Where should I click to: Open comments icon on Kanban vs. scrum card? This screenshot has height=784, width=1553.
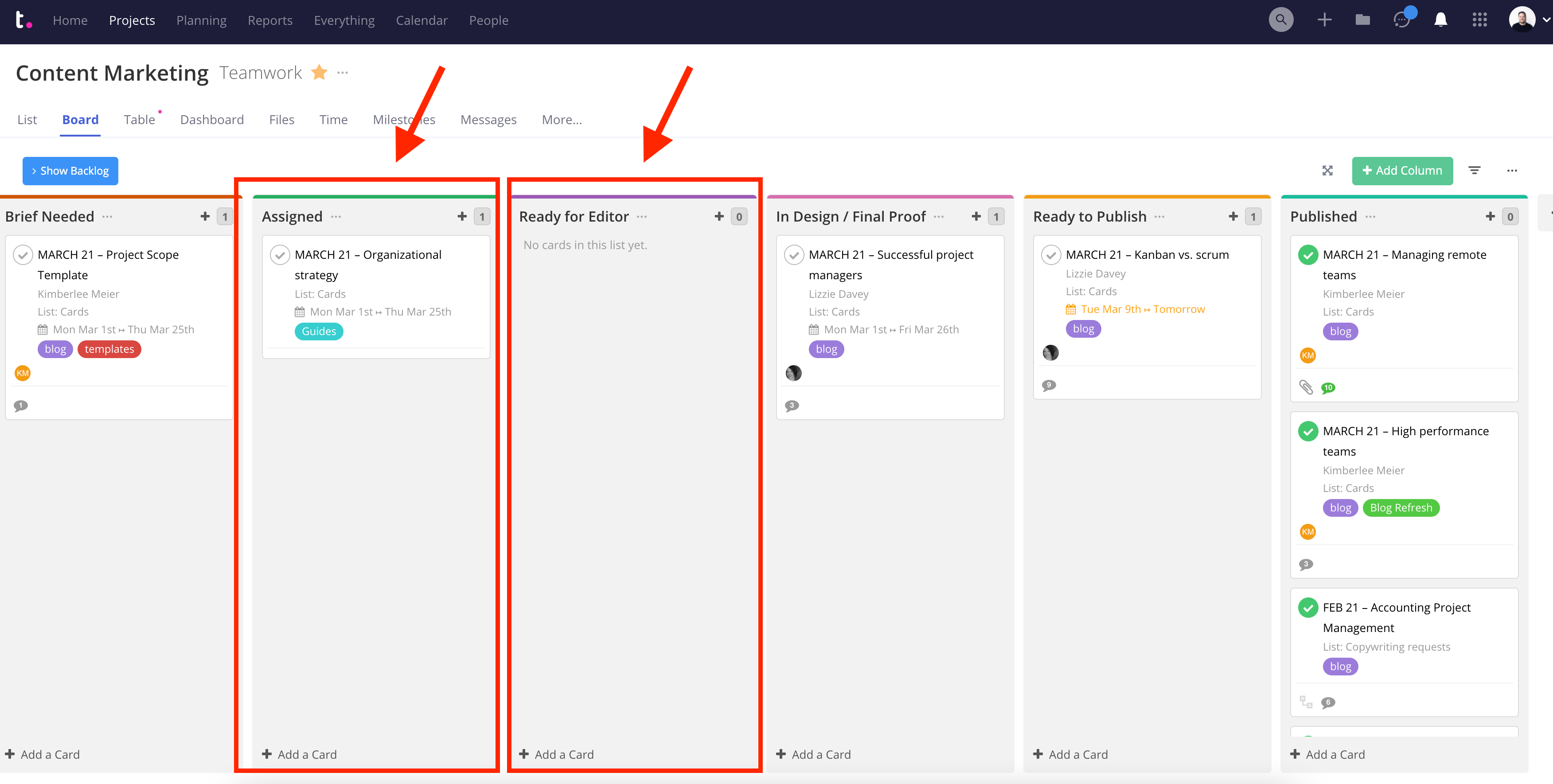point(1049,385)
